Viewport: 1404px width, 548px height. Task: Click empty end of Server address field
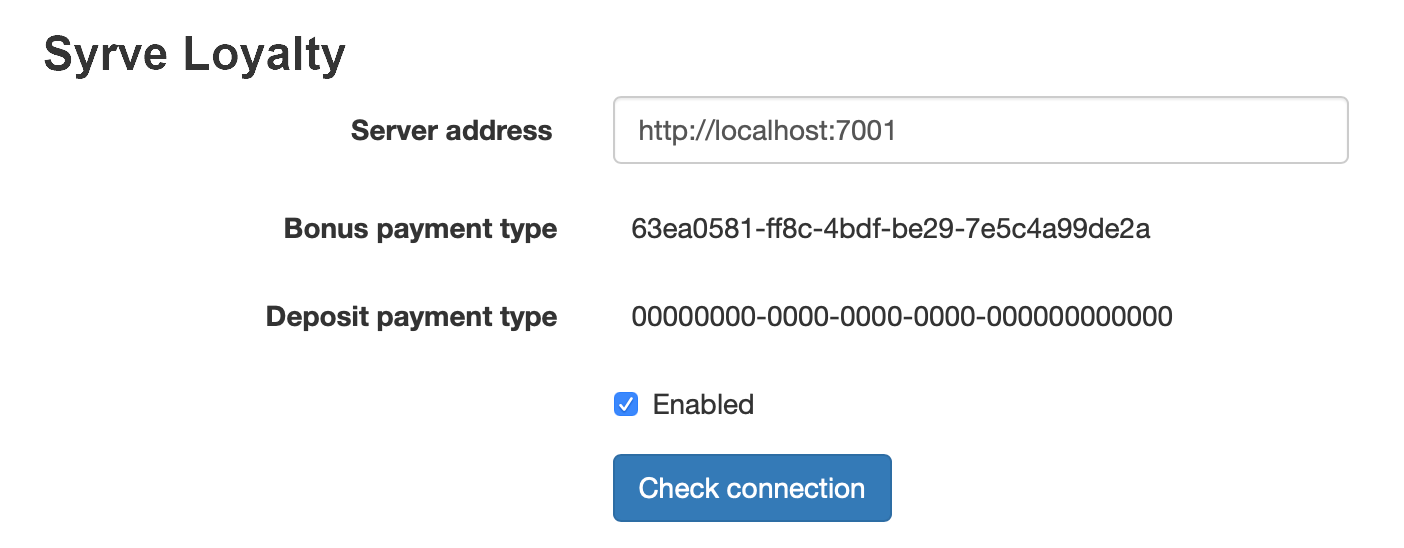pos(1120,130)
